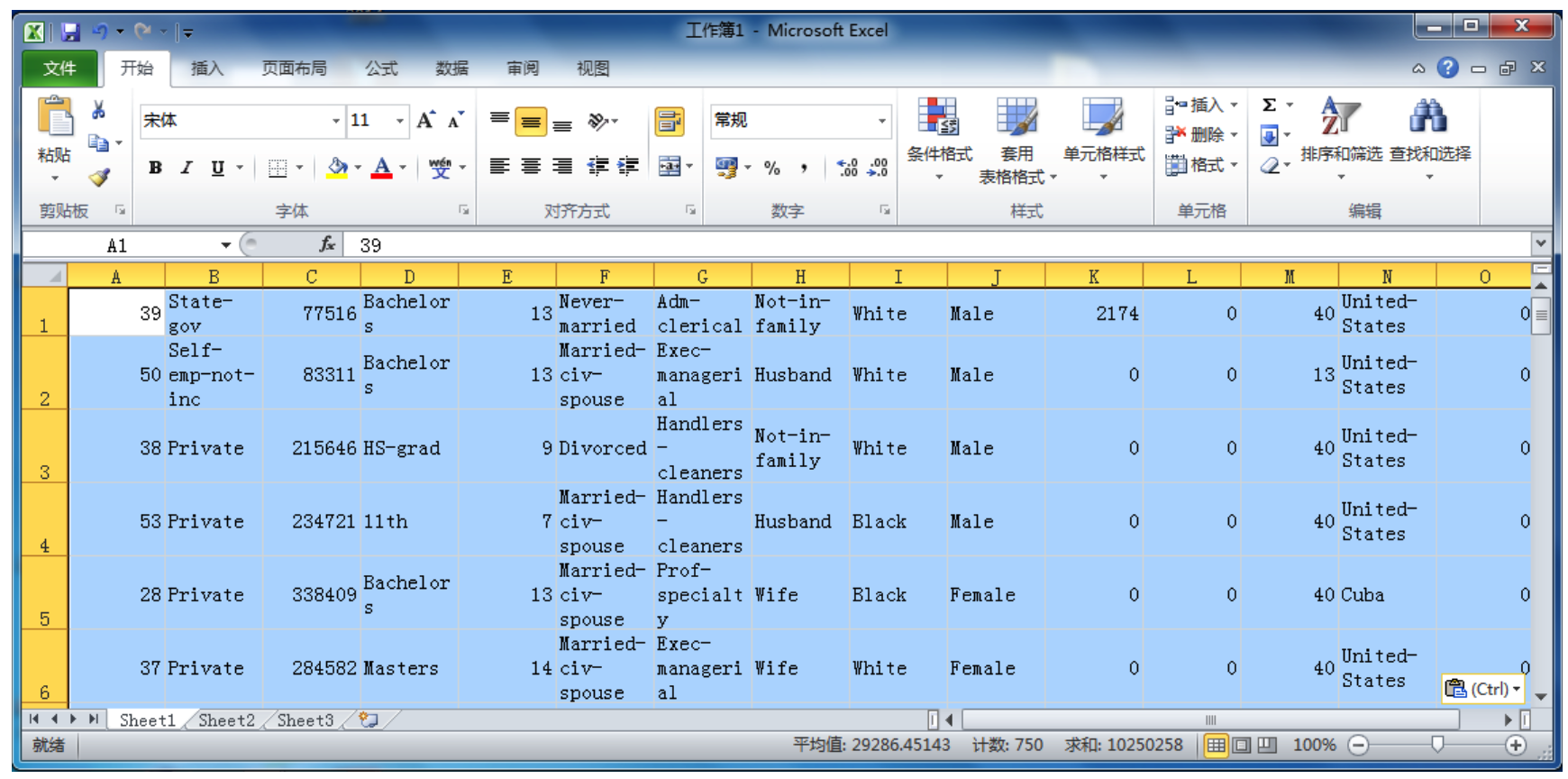
Task: Switch to the Insert (插入) ribbon tab
Action: pos(206,69)
